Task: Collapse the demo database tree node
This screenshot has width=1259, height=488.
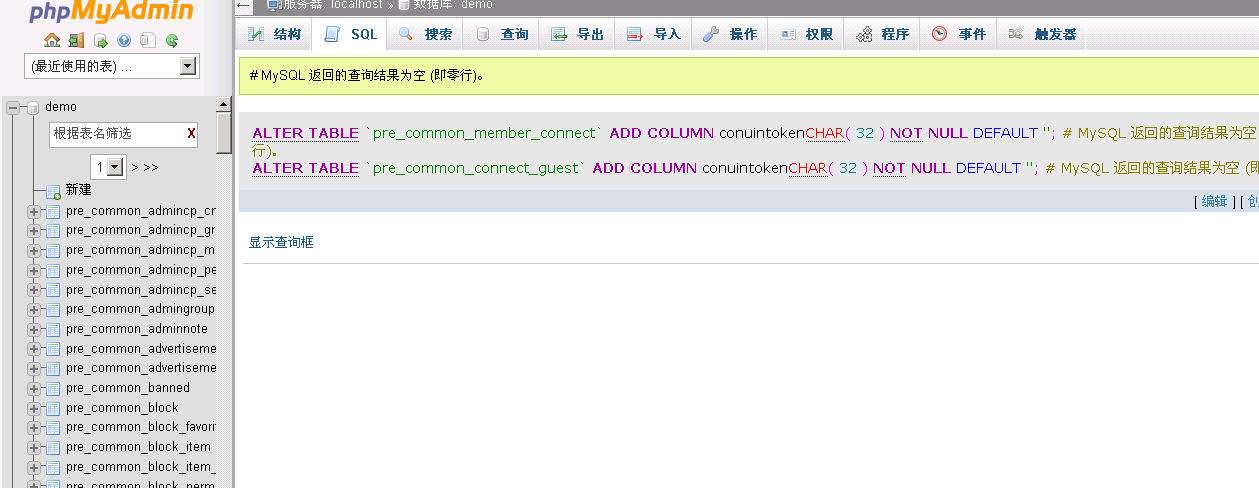Action: pyautogui.click(x=14, y=107)
